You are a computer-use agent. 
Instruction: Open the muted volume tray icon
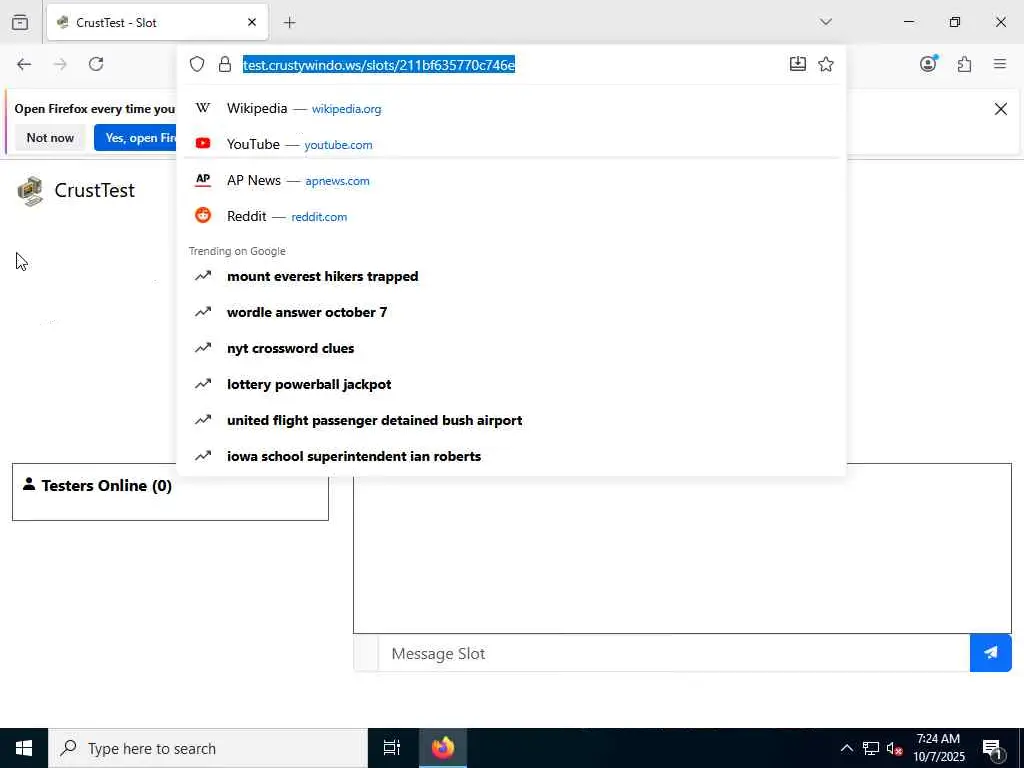point(894,748)
